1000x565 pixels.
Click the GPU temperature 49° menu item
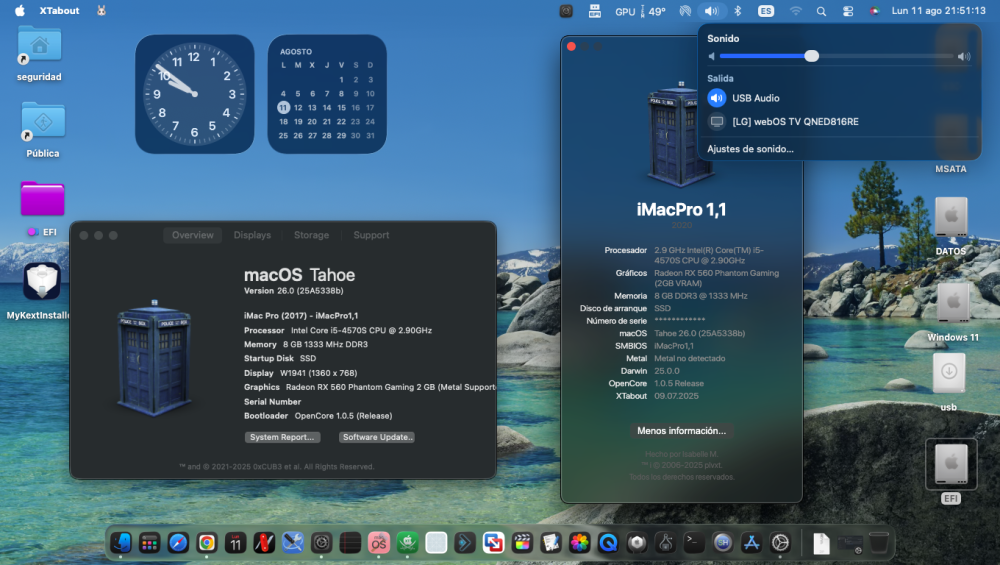click(x=640, y=11)
